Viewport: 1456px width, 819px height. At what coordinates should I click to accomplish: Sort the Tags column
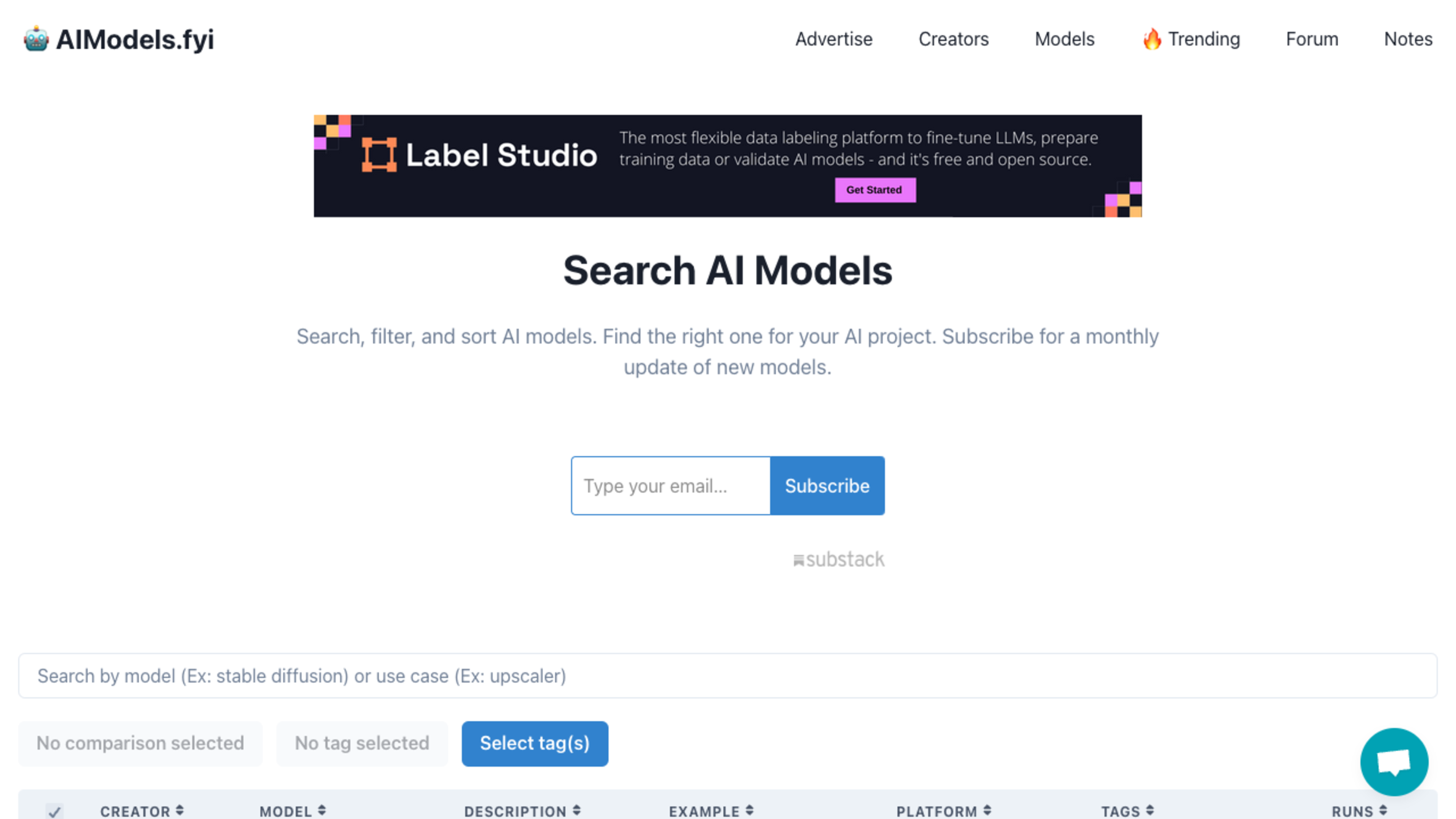(x=1150, y=810)
